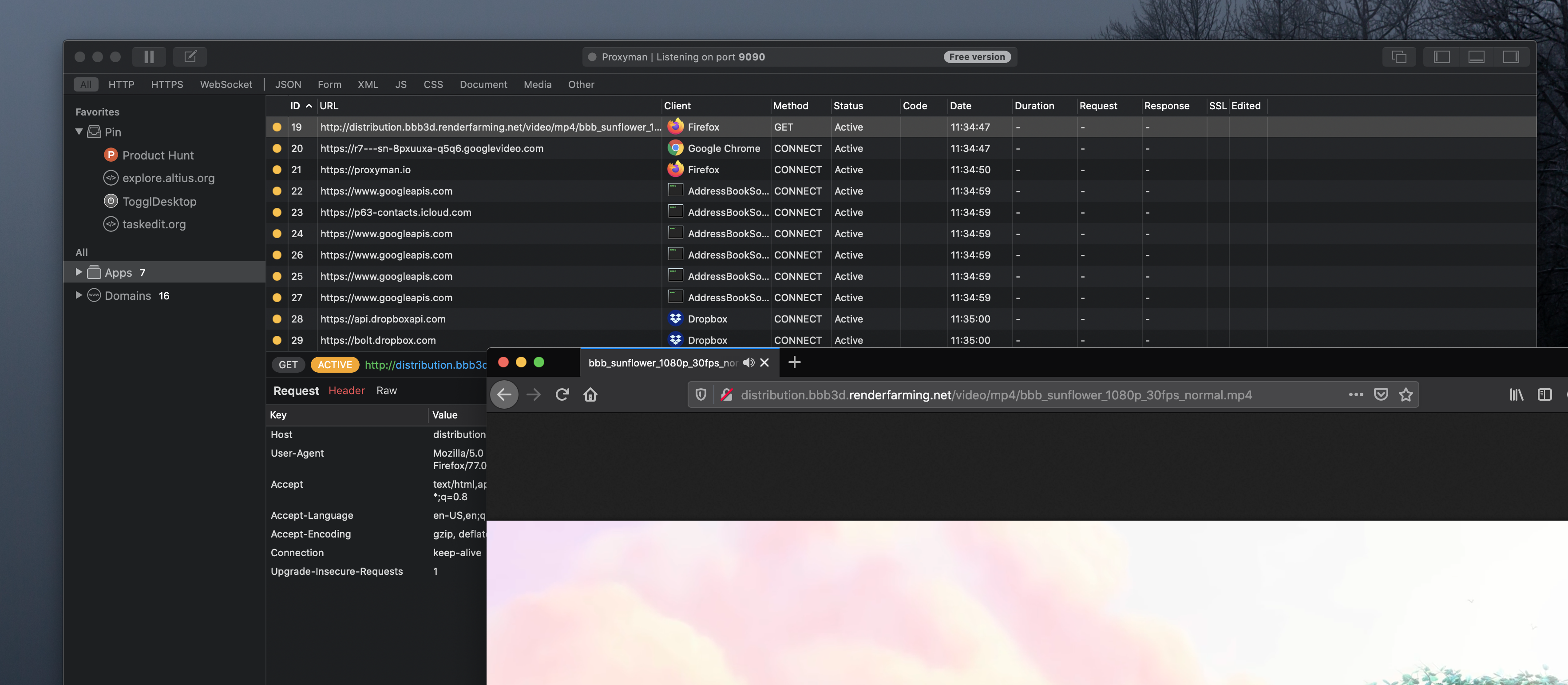Bookmark page with the star icon

click(x=1406, y=394)
